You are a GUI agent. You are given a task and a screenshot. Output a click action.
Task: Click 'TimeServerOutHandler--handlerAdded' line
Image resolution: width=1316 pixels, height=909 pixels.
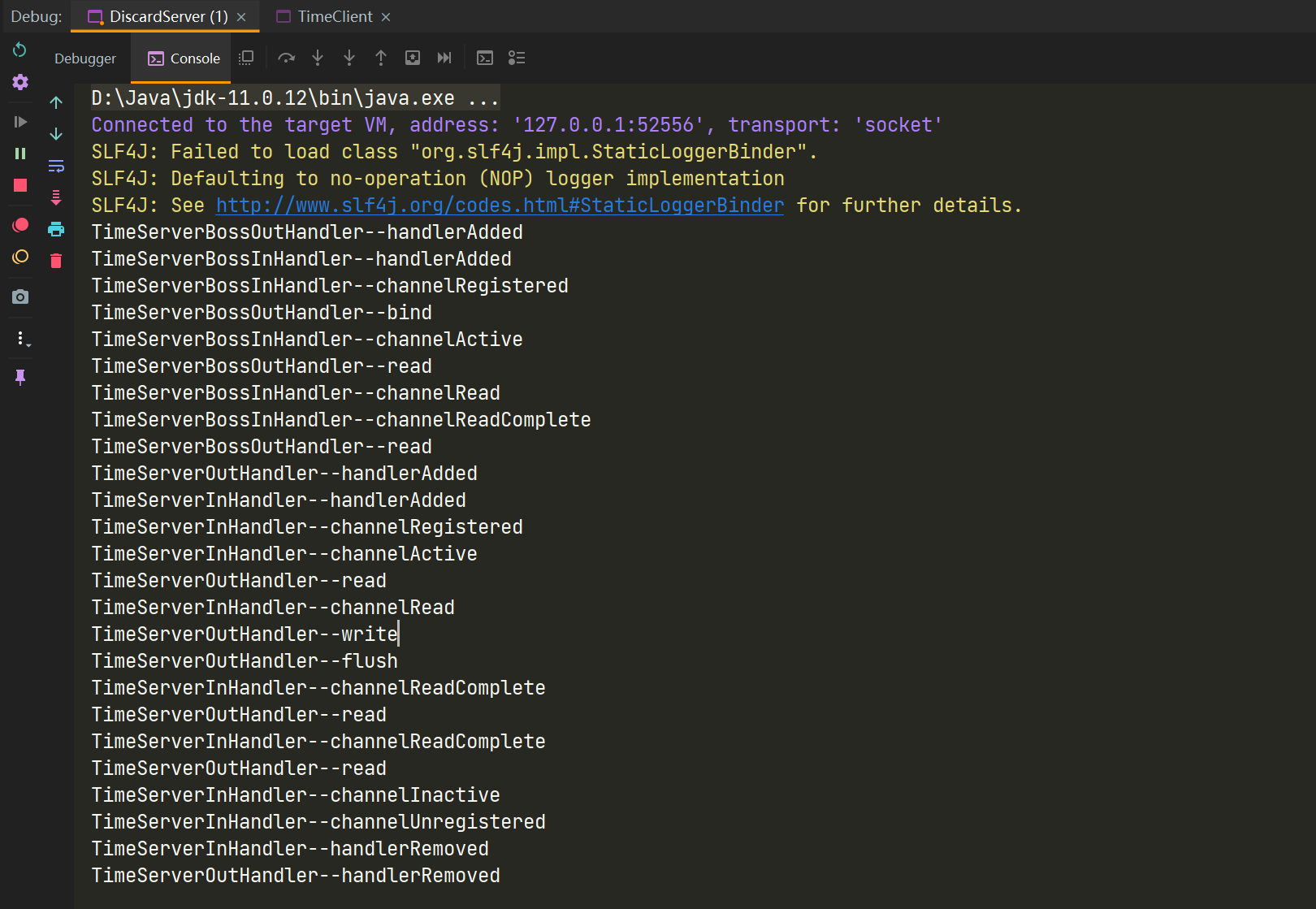(284, 474)
